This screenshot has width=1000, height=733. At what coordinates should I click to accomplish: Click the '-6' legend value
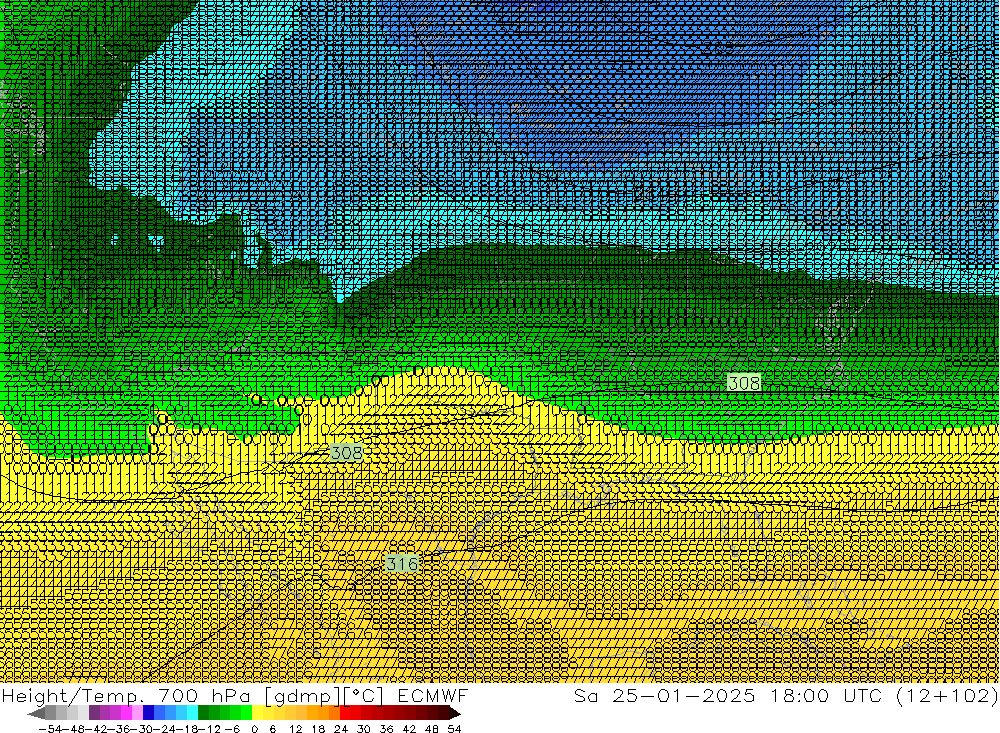(x=232, y=729)
